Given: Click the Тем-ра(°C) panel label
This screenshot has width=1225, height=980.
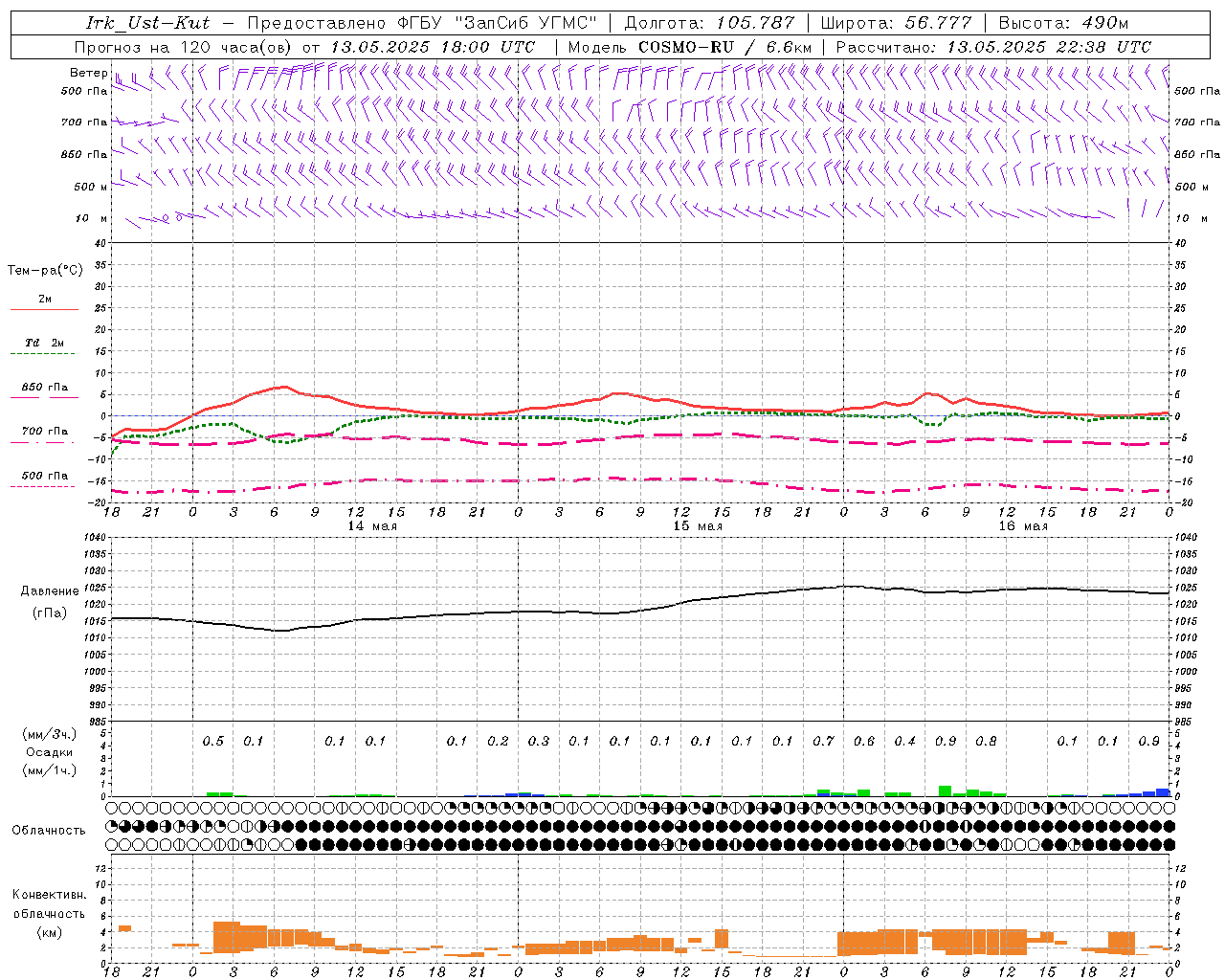Looking at the screenshot, I should pyautogui.click(x=45, y=271).
